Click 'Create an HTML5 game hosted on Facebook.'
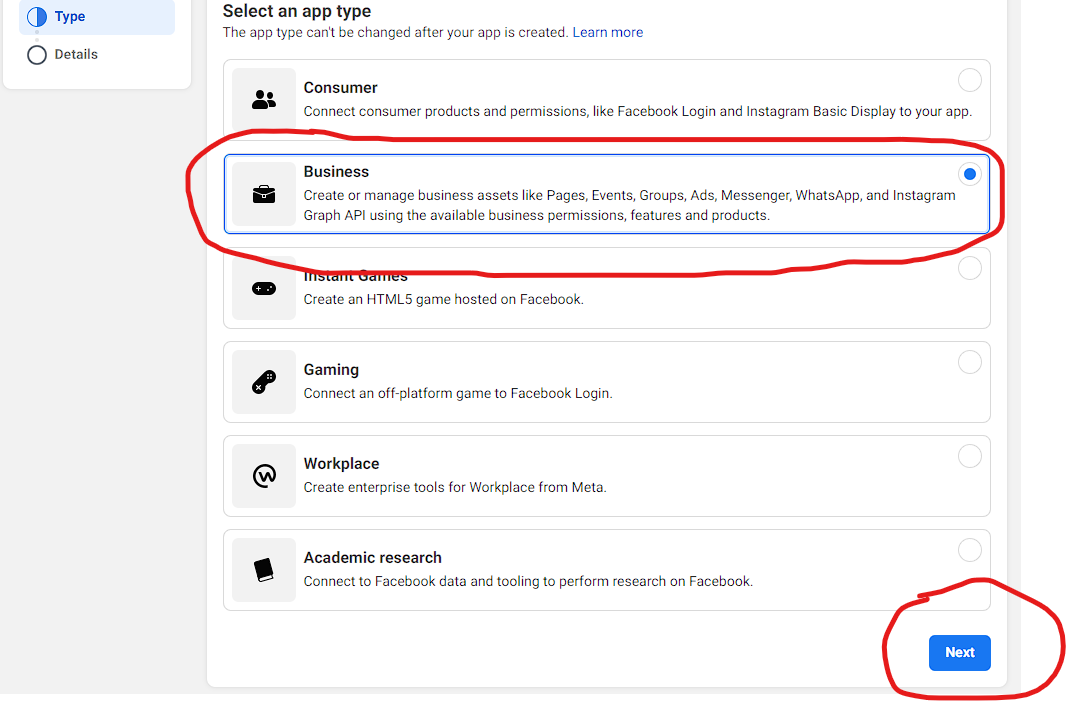The height and width of the screenshot is (702, 1066). point(443,299)
